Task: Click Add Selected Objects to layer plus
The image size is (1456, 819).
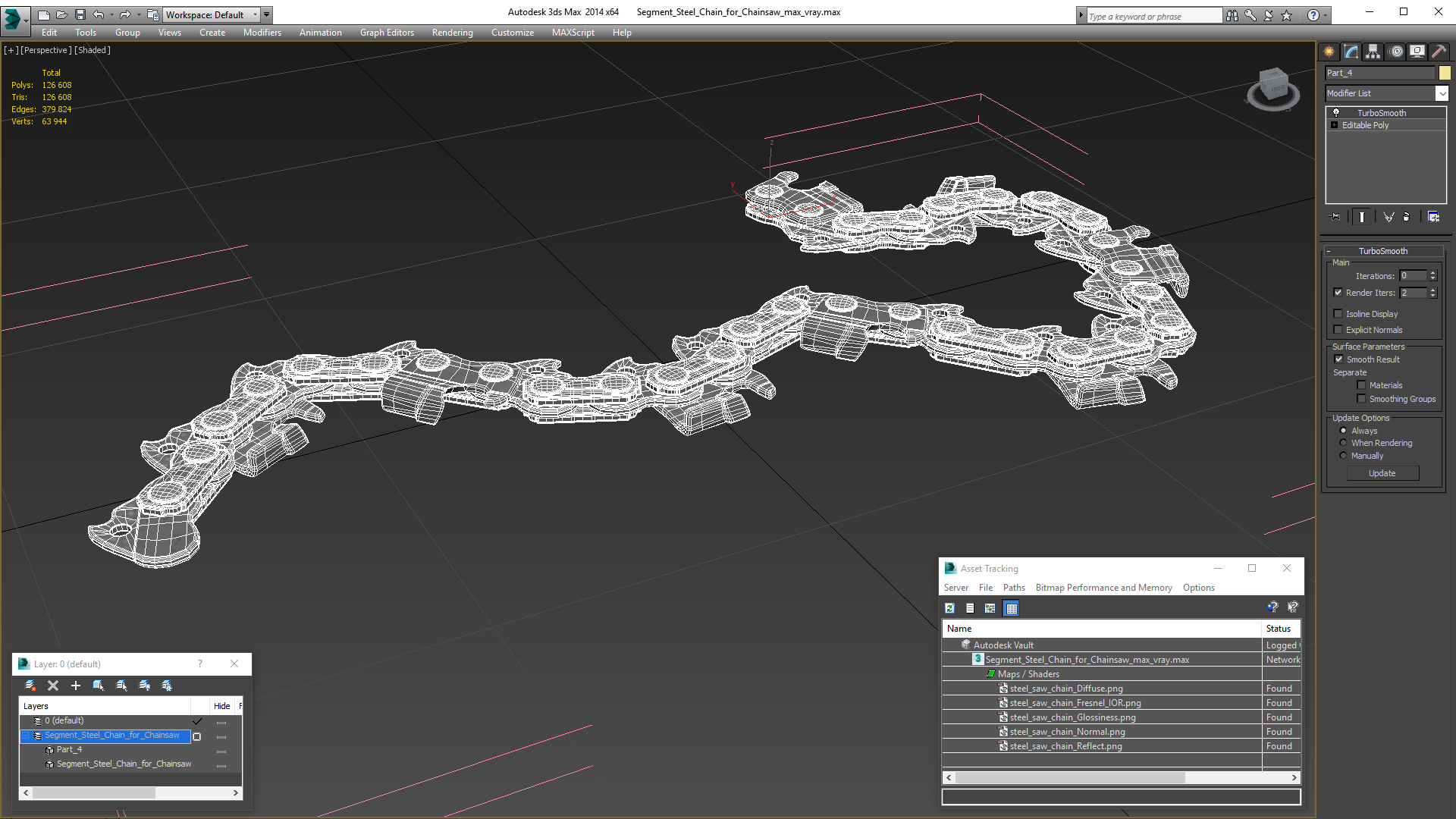Action: coord(75,686)
